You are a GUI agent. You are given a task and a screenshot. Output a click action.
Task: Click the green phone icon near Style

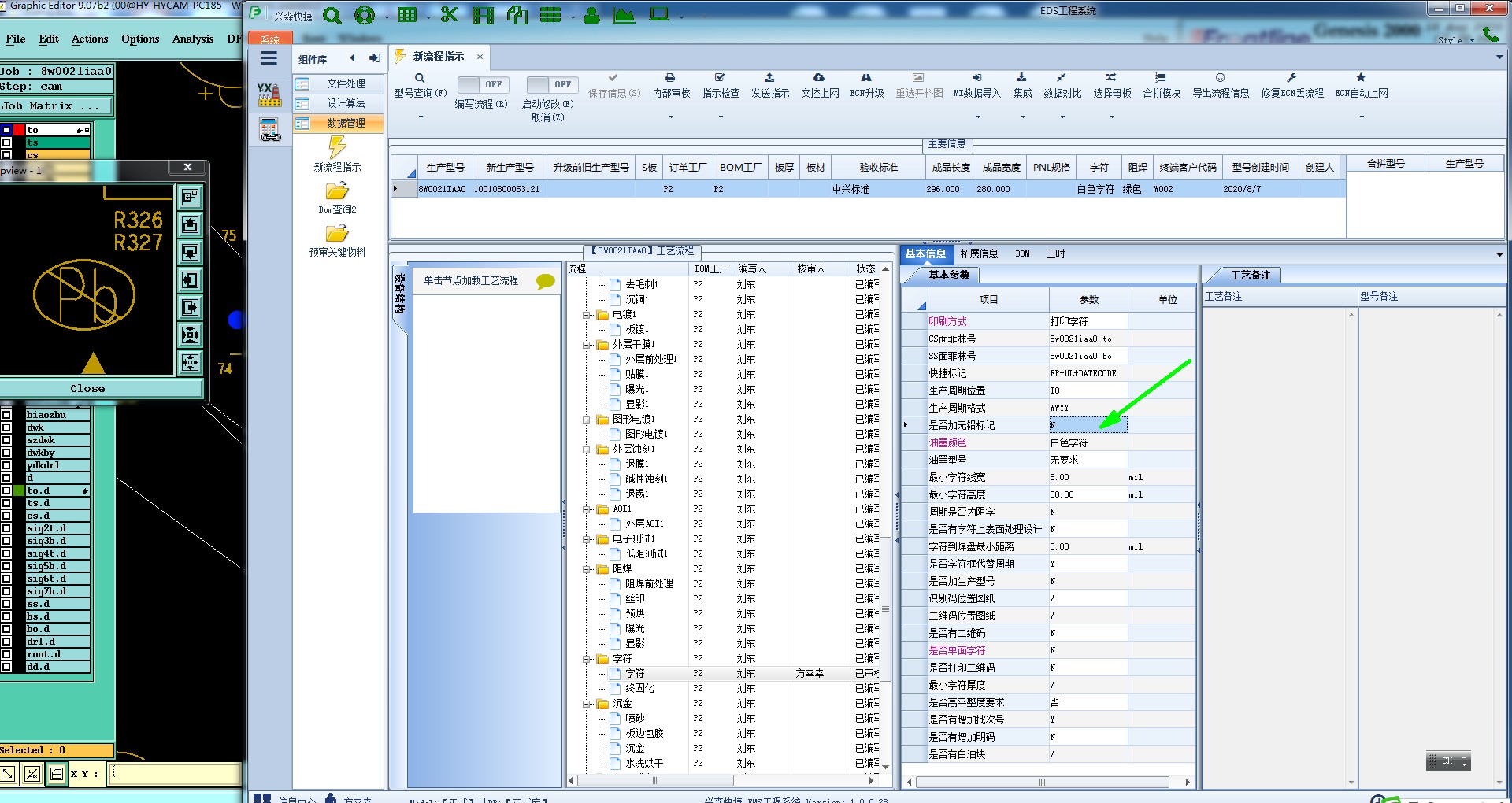point(1491,34)
